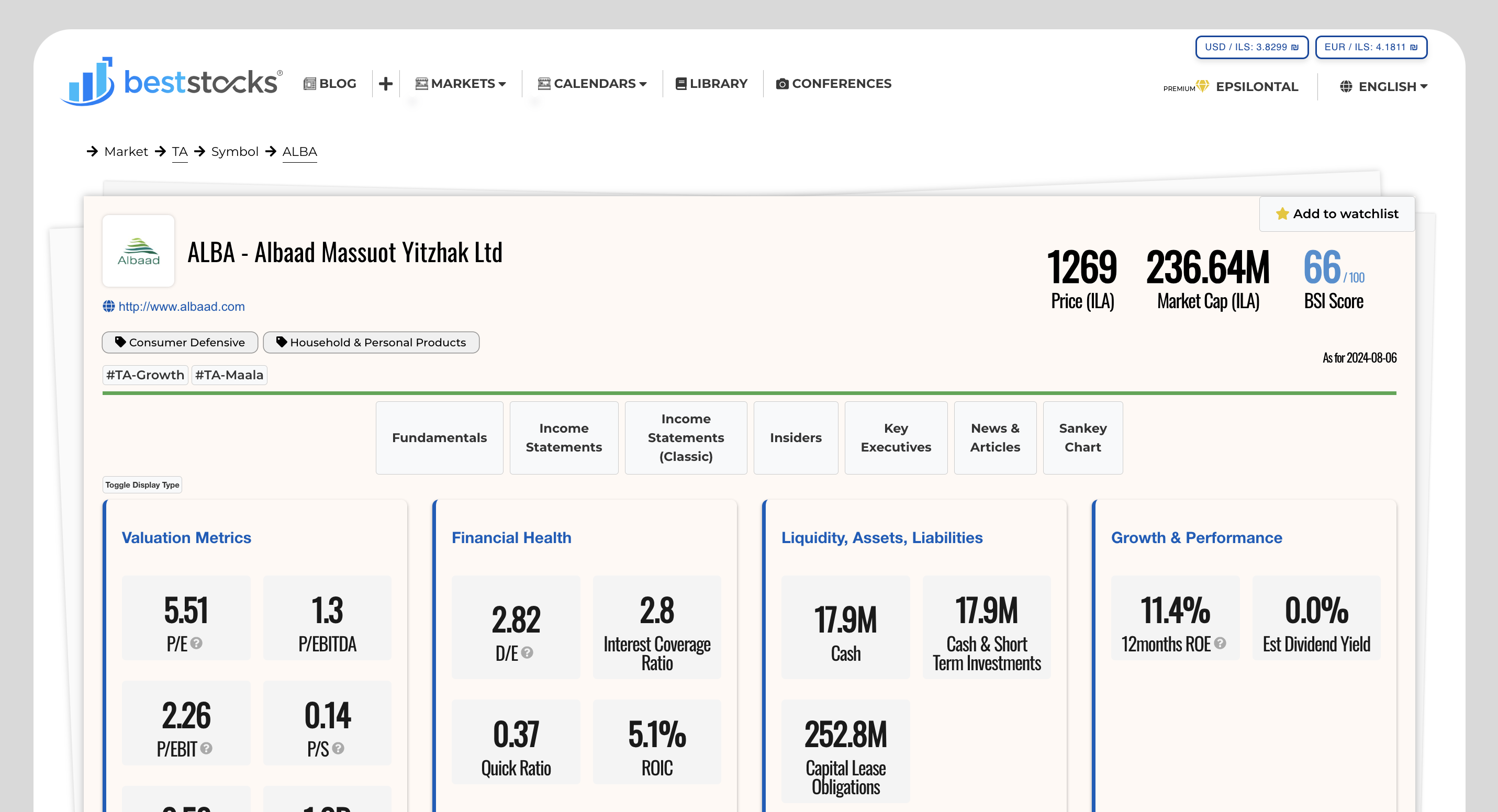
Task: Open the ENGLISH language dropdown
Action: [x=1383, y=87]
